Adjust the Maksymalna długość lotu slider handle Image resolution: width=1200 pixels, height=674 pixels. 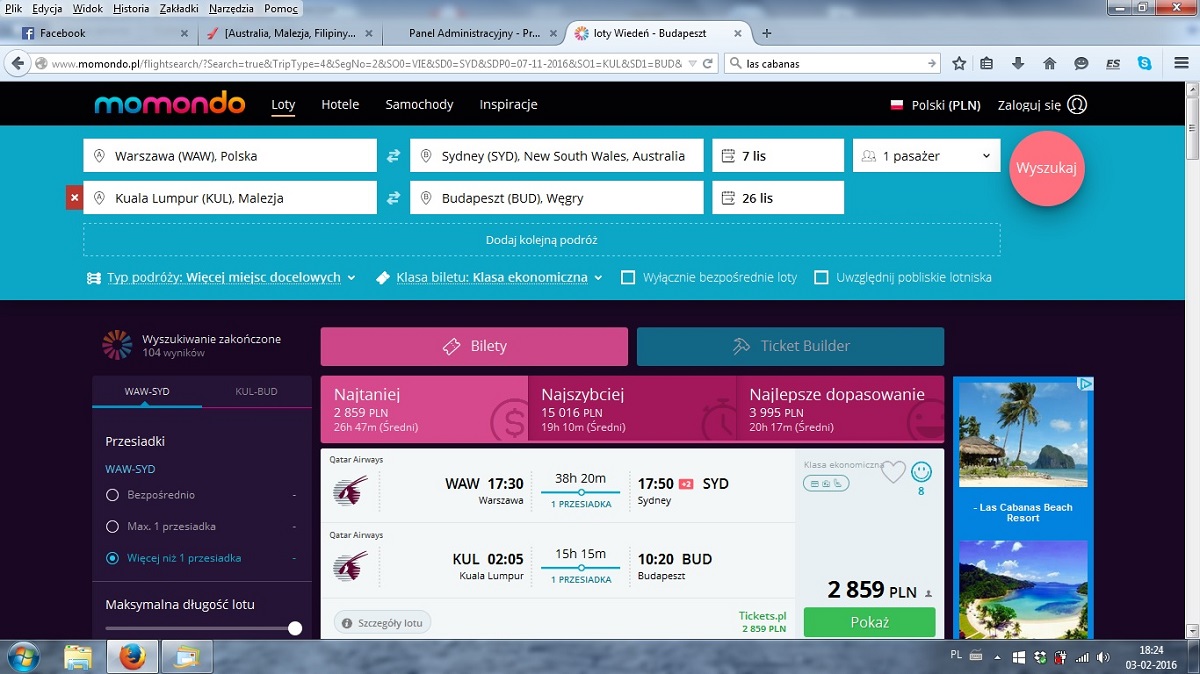295,628
